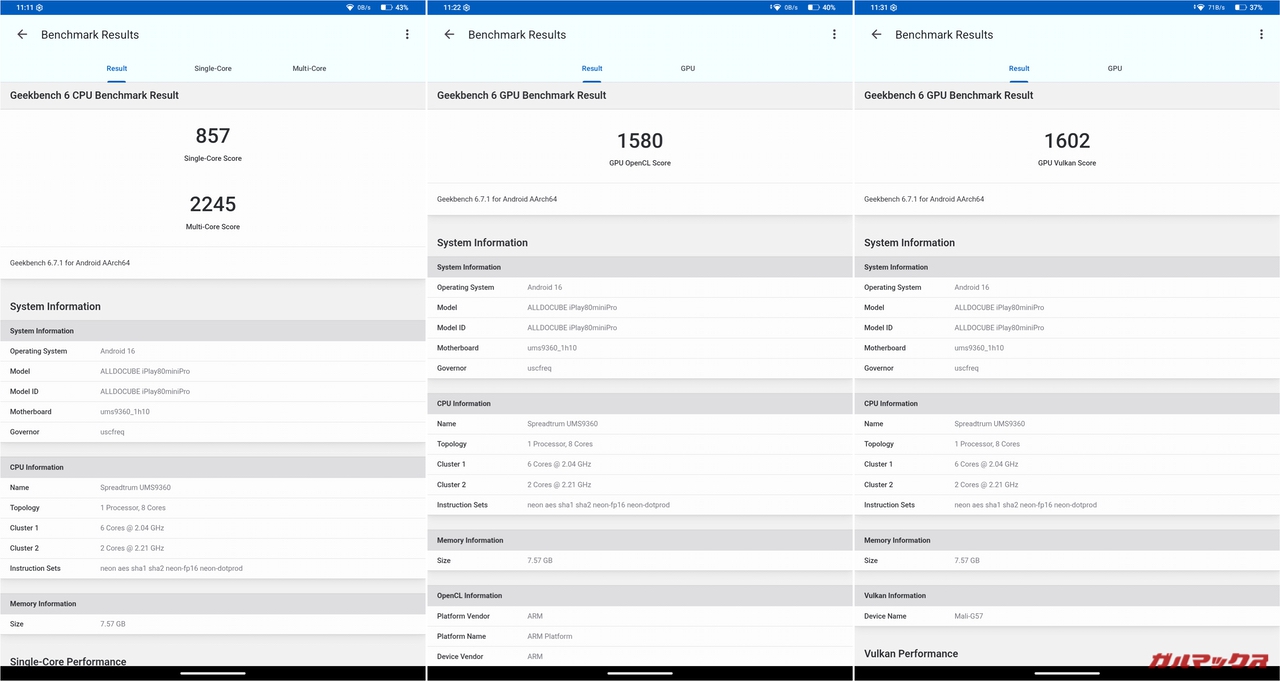Switch to Single-Core tab

click(x=213, y=68)
